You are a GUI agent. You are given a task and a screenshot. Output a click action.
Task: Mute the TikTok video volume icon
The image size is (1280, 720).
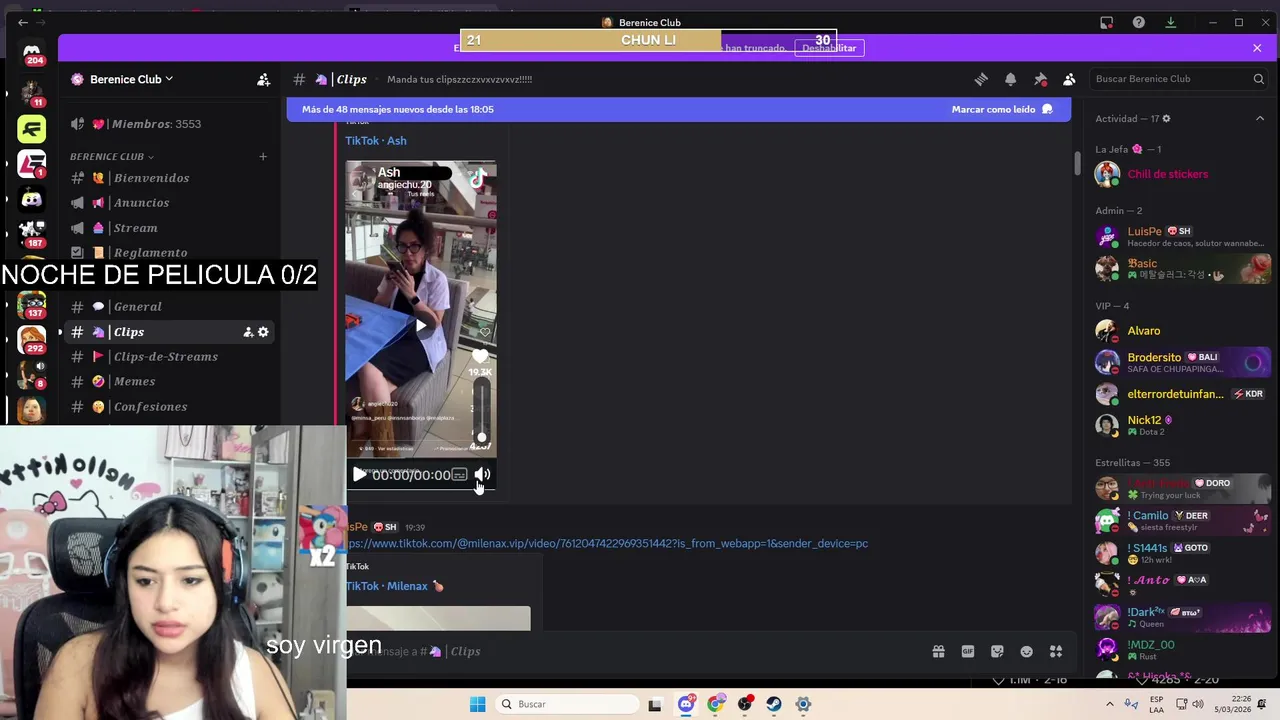(x=482, y=475)
